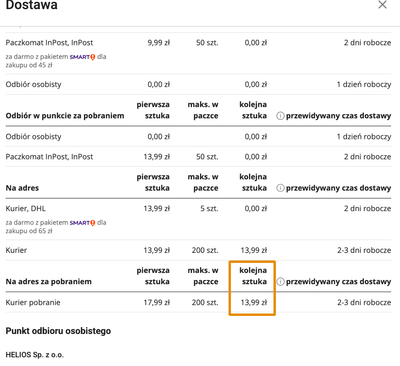Click Paczkomat InPost 13,99 zł cash-on-delivery row
The image size is (400, 366).
(x=198, y=157)
